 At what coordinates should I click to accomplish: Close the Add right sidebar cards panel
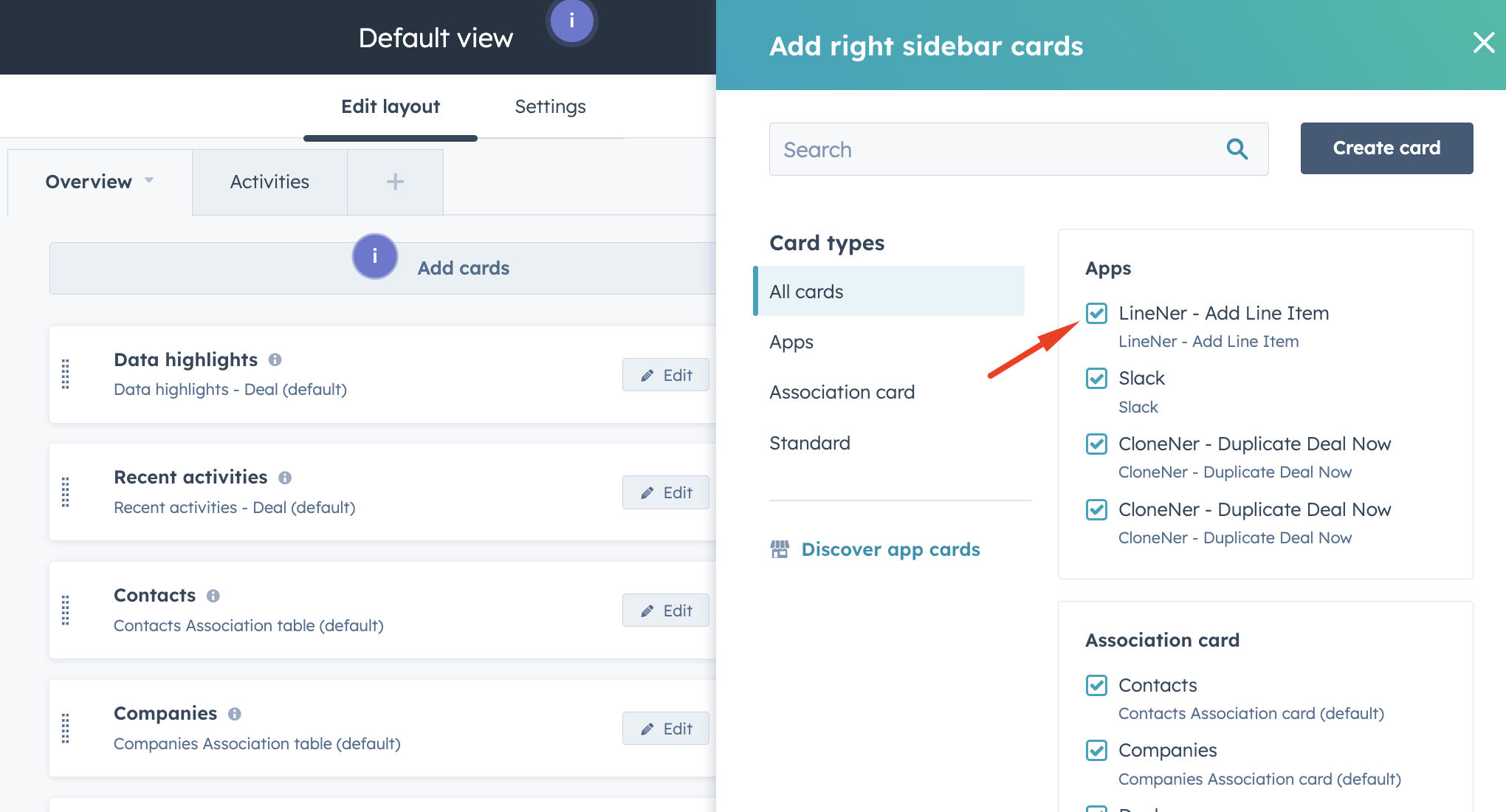1484,43
